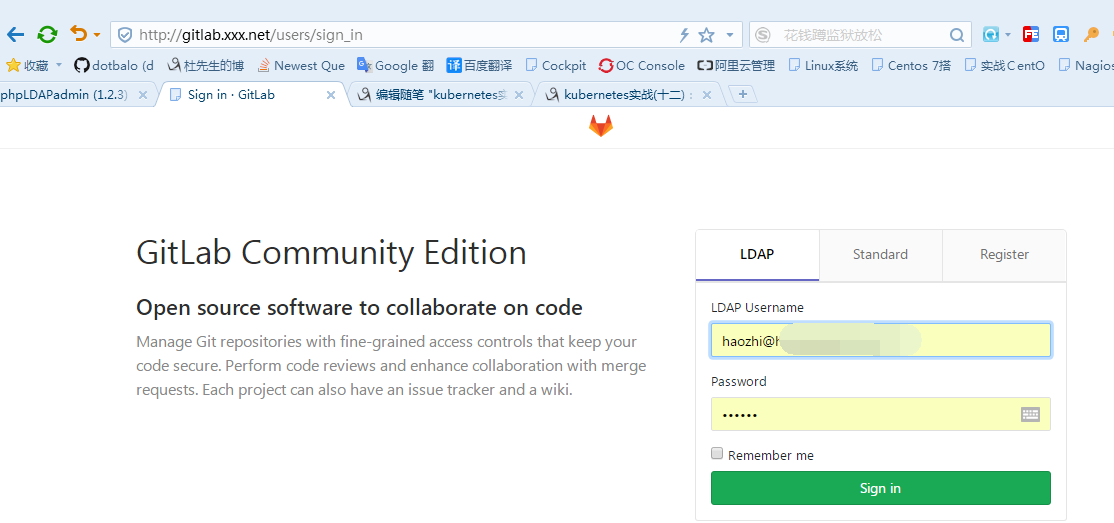Open the 阿里云管理 bookmark
Image resolution: width=1114 pixels, height=523 pixels.
(735, 65)
